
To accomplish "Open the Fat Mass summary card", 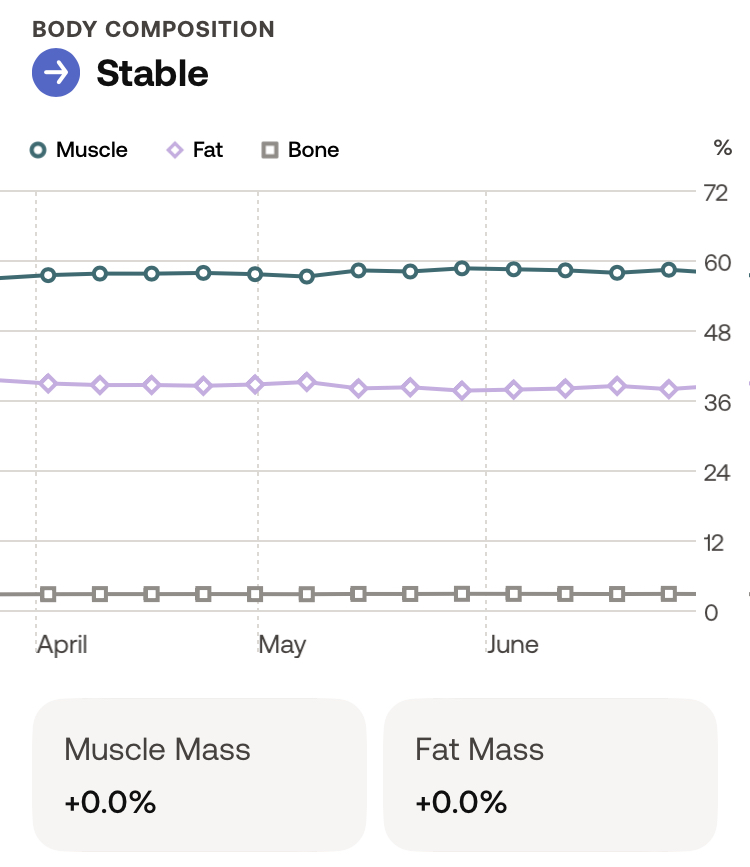I will (550, 775).
